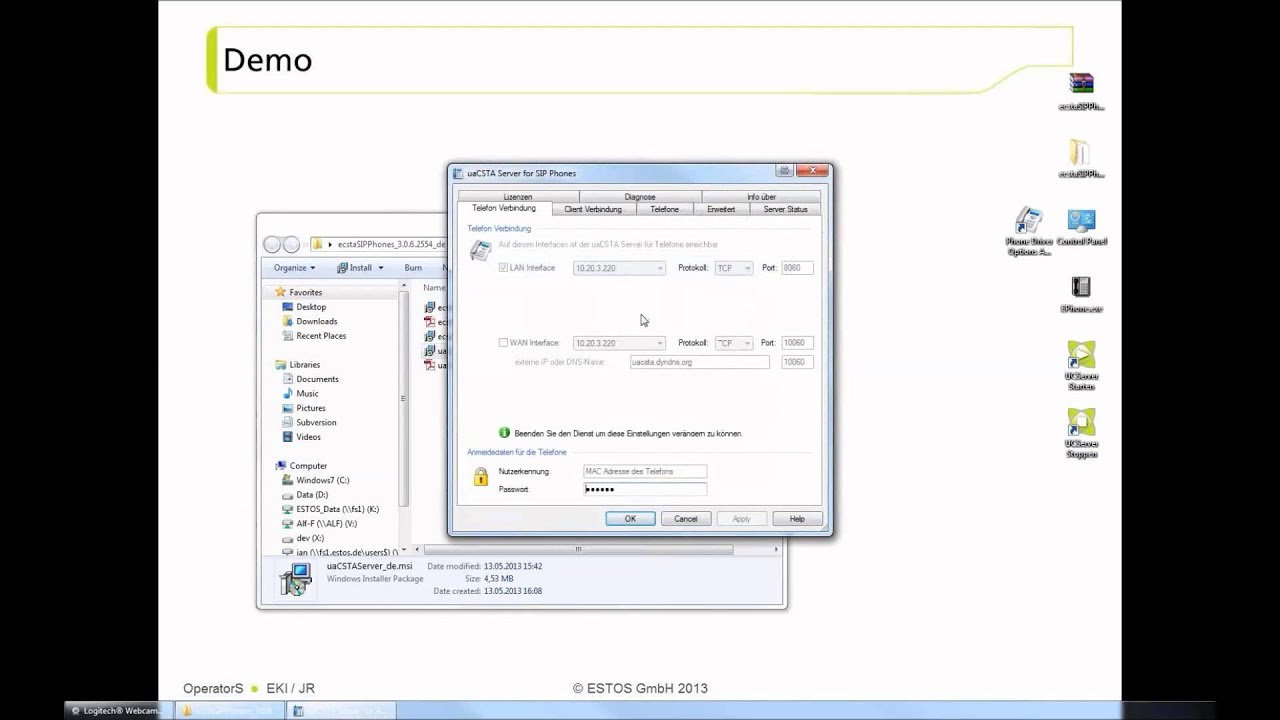Select Computer in Explorer navigation pane
Screen dimensions: 1280x720
308,466
